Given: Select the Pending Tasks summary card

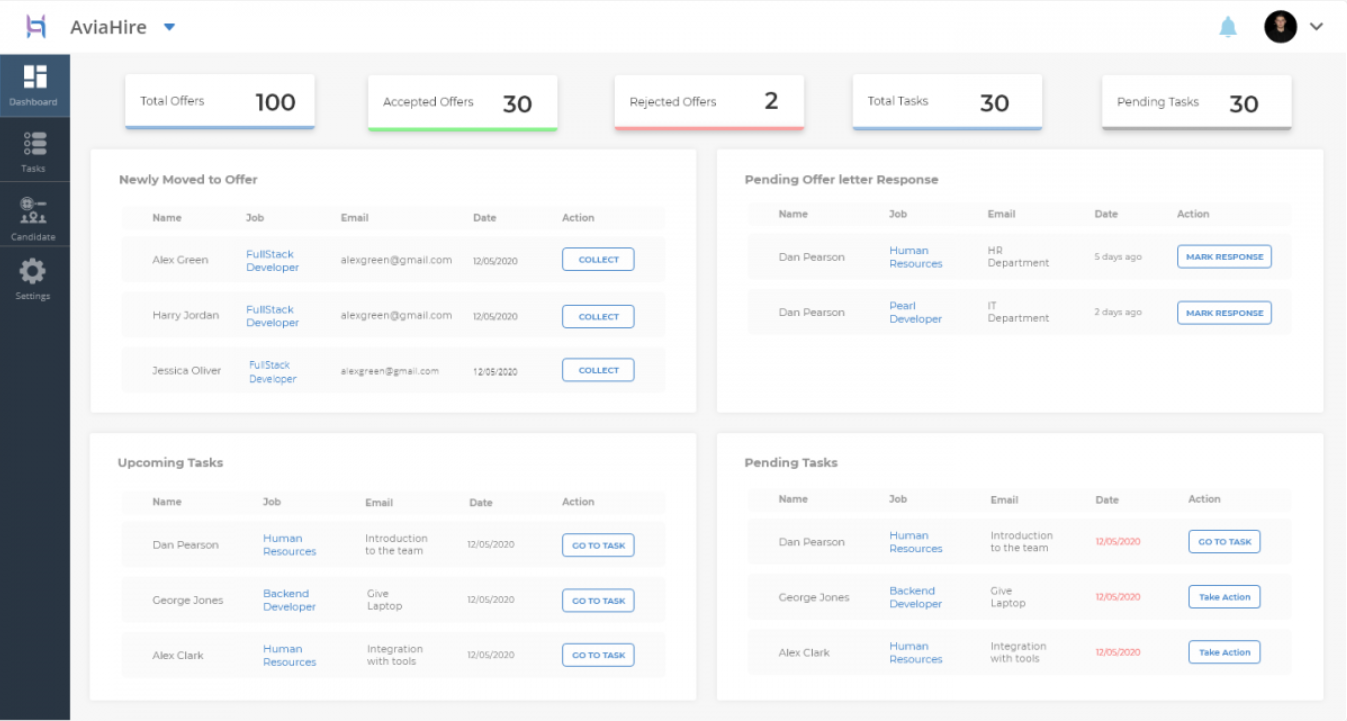Looking at the screenshot, I should (1197, 102).
